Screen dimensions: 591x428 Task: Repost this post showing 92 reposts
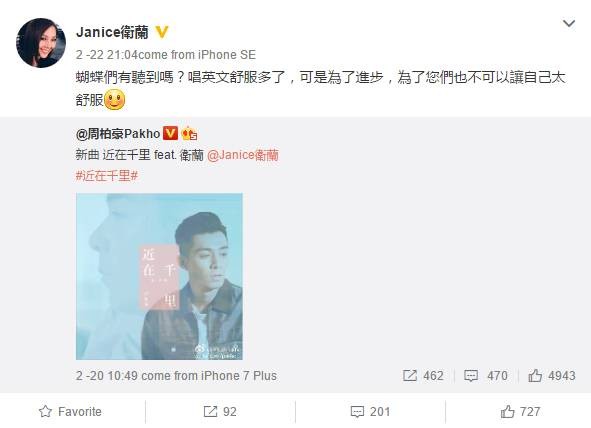pos(220,411)
